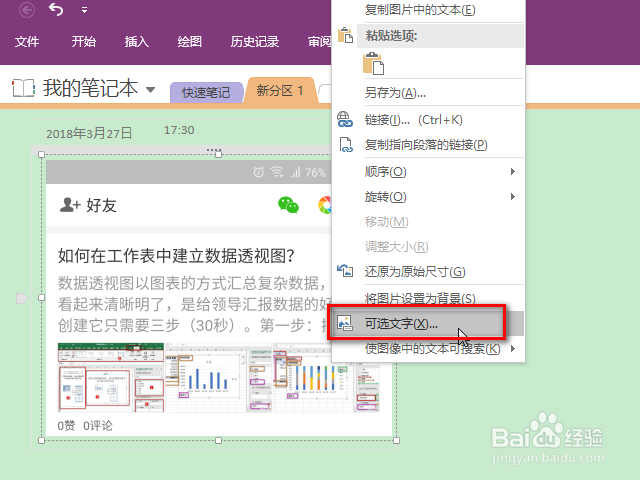Expand the 使图像中的文本可搜索 submenu arrow
This screenshot has width=640, height=480.
pos(513,349)
